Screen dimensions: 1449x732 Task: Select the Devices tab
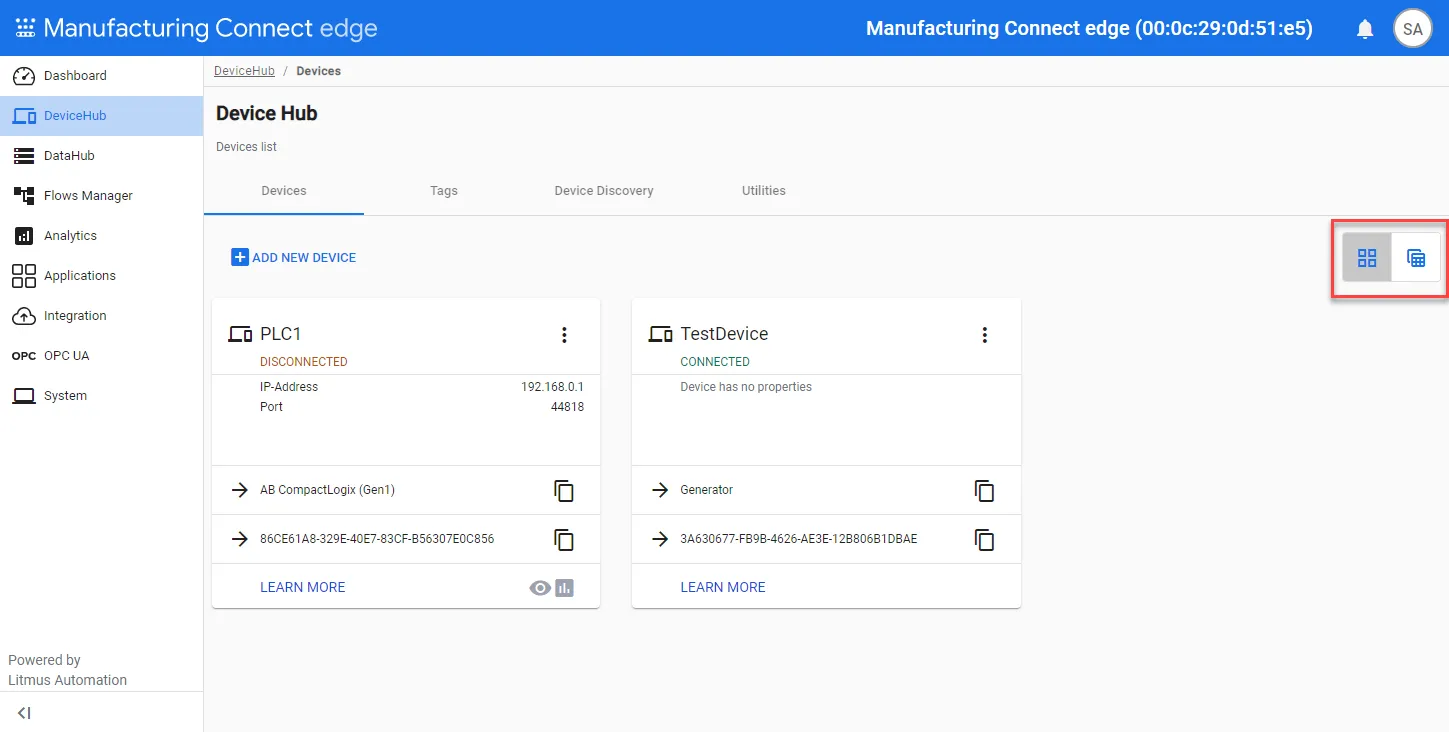[x=284, y=191]
